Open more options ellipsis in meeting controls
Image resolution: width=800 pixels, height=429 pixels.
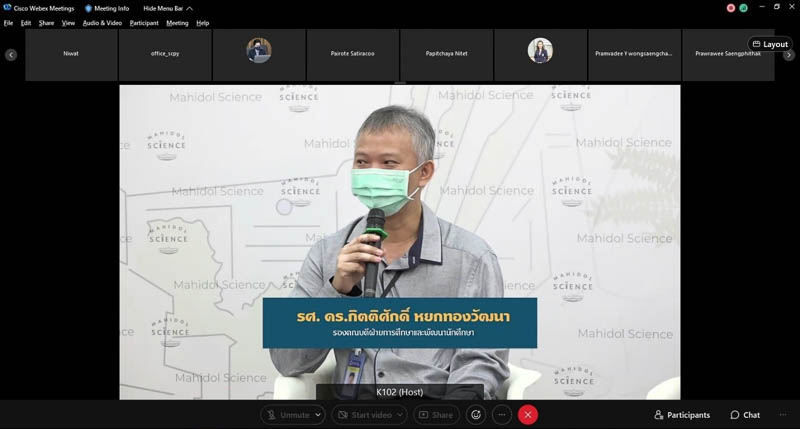coord(502,414)
